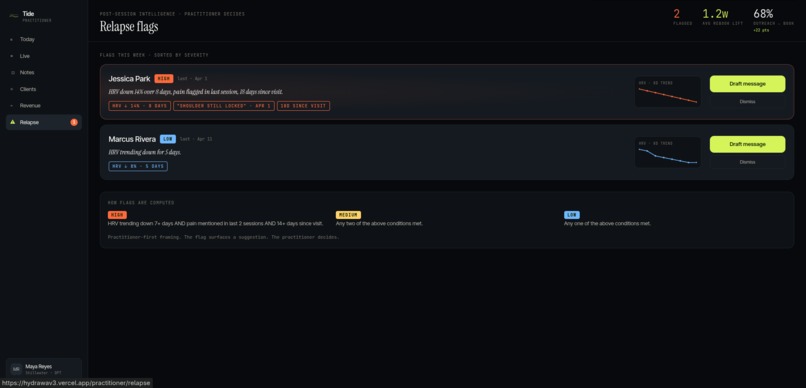Go to the Live section
Viewport: 806px width, 388px height.
[44, 56]
